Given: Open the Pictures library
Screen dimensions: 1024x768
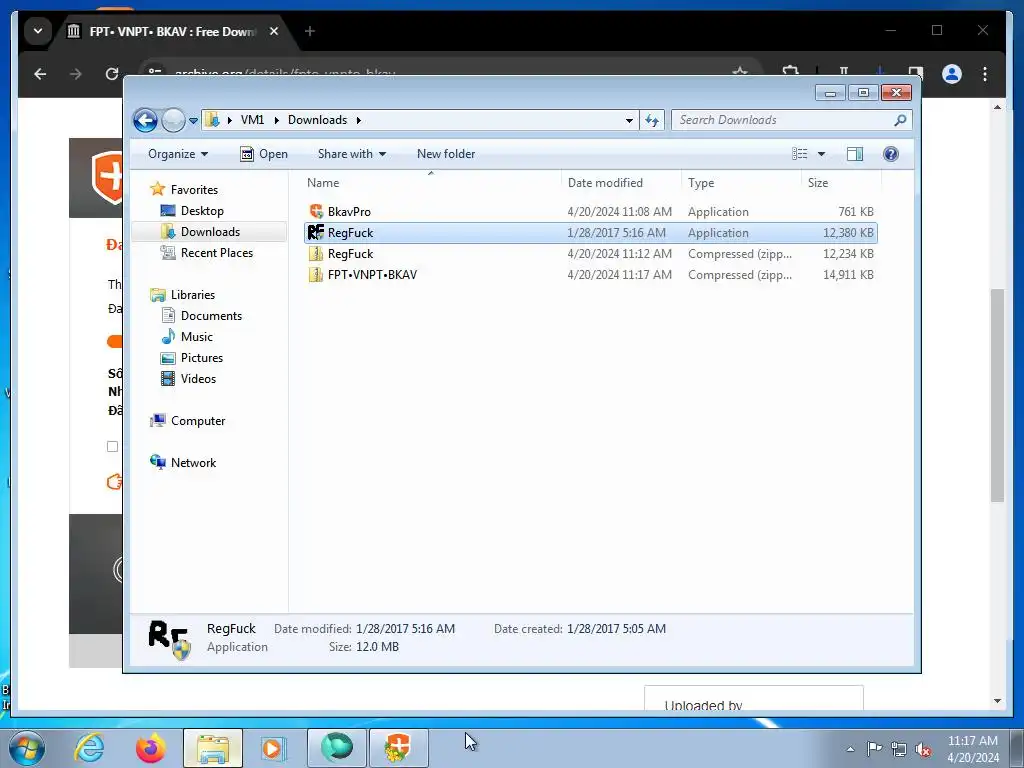Looking at the screenshot, I should (202, 358).
